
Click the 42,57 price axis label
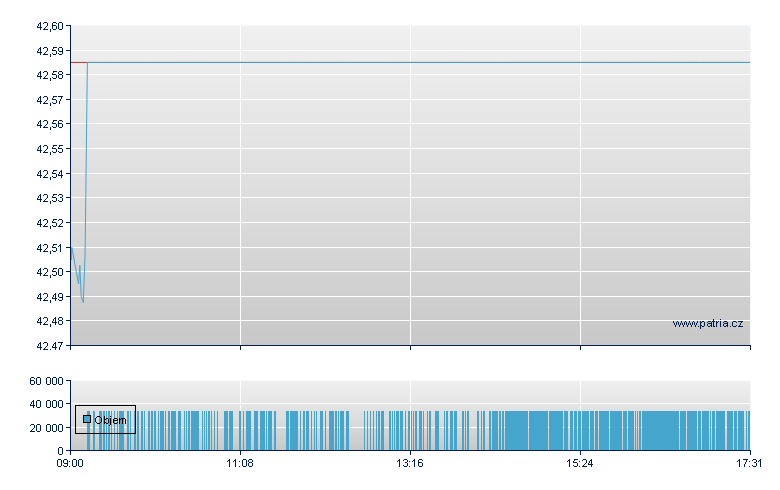click(x=50, y=100)
